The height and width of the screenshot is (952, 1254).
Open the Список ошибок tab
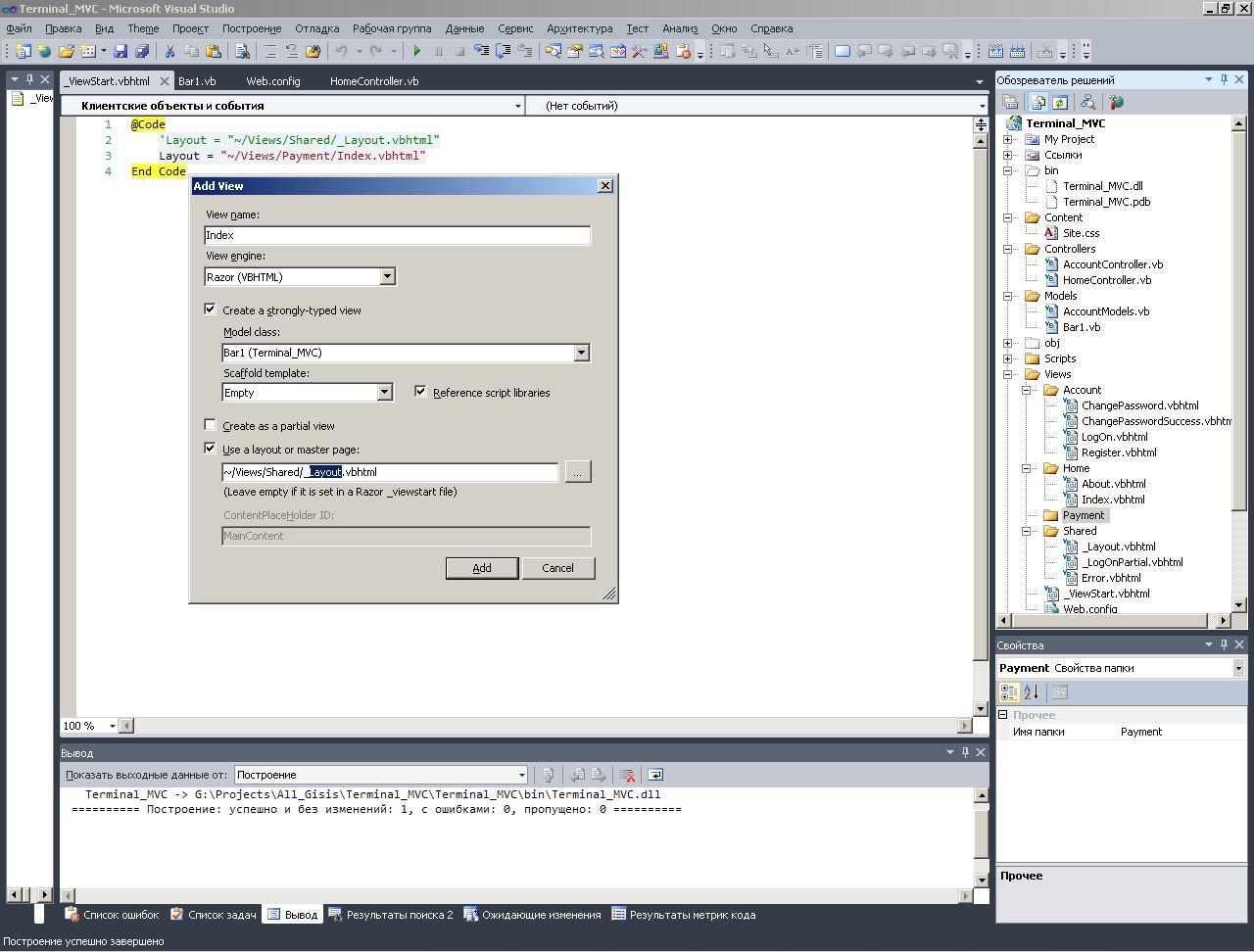pyautogui.click(x=112, y=915)
